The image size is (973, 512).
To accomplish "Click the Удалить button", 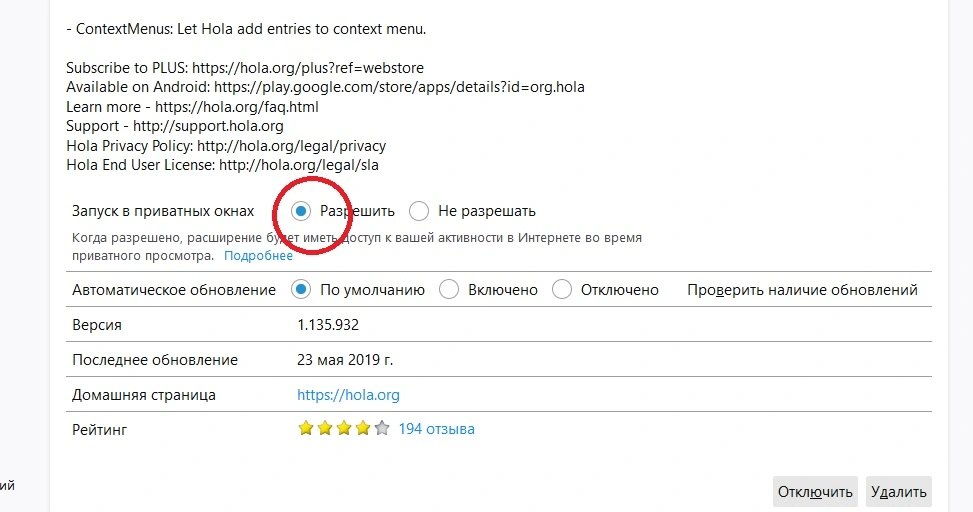I will [x=899, y=492].
